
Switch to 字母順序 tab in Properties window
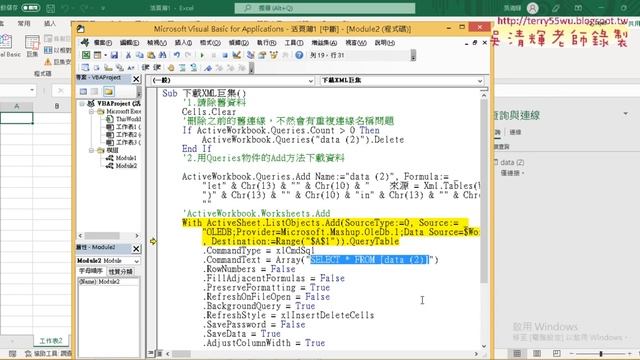(x=91, y=271)
